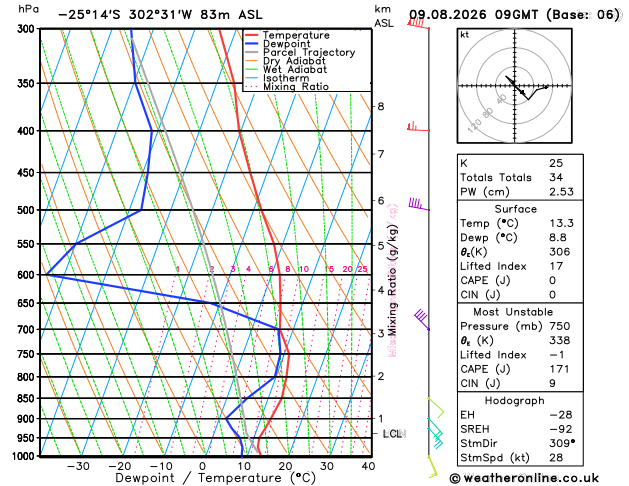Click the SREH value -92
The width and height of the screenshot is (629, 486).
point(561,429)
